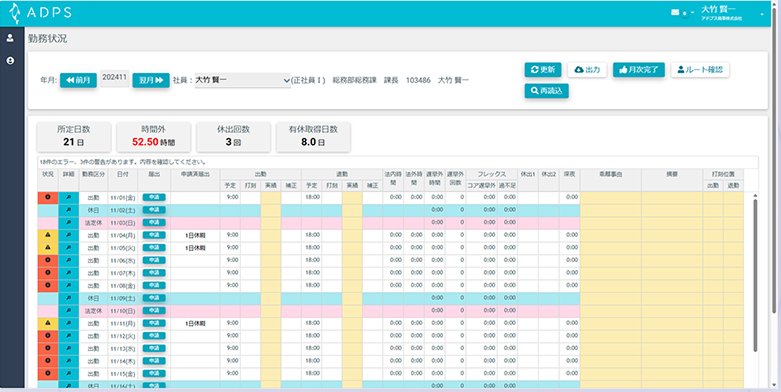The image size is (781, 392).
Task: Open detail wrench icon for 11/05(火)
Action: click(x=68, y=248)
